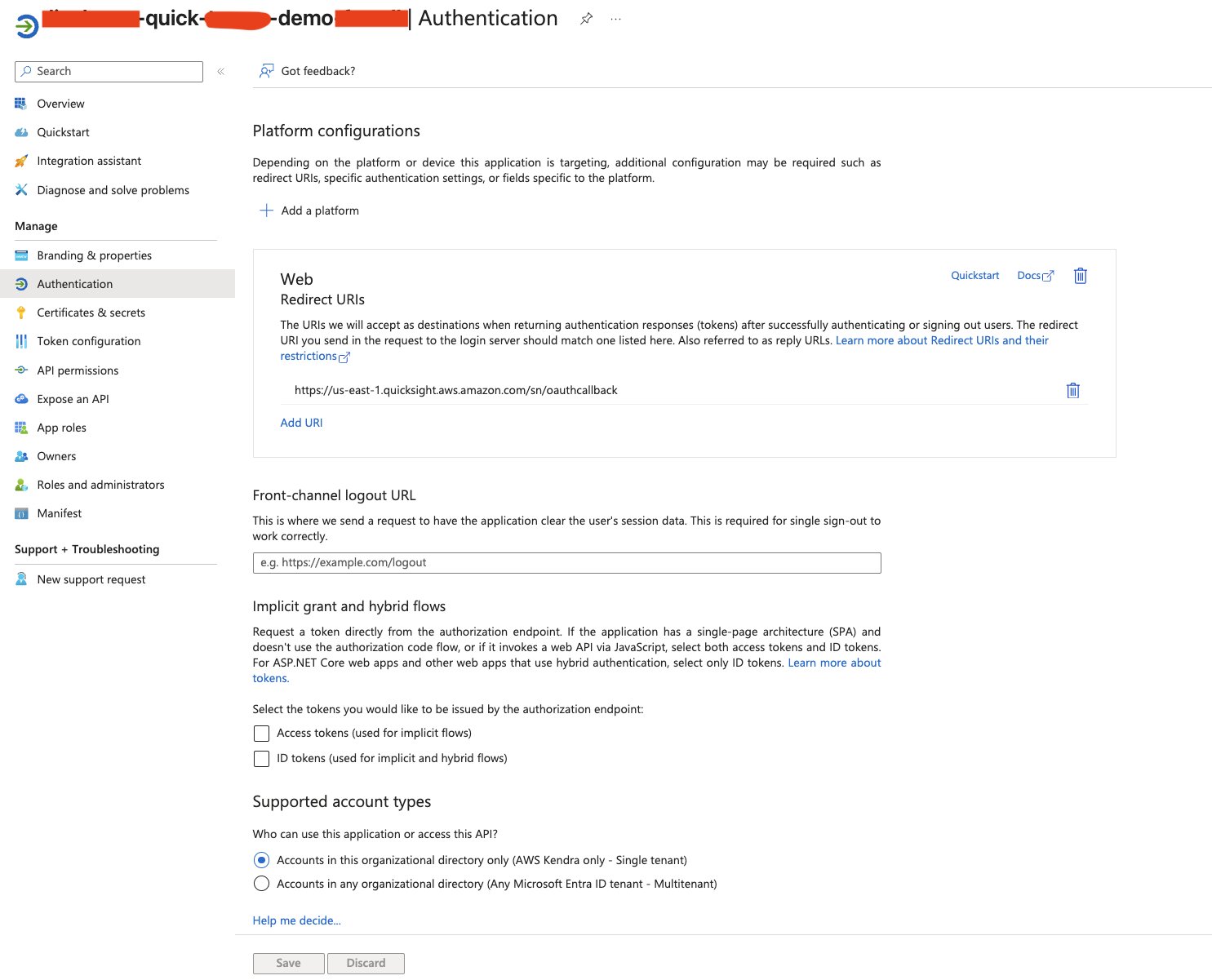
Task: Open the App roles section
Action: click(63, 427)
